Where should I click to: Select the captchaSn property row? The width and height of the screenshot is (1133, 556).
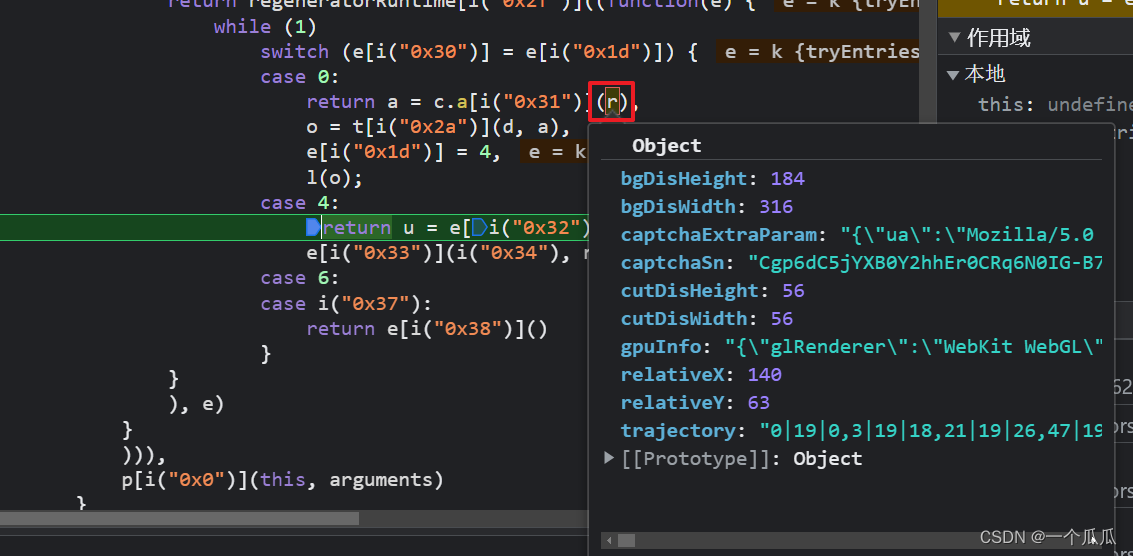pyautogui.click(x=861, y=262)
